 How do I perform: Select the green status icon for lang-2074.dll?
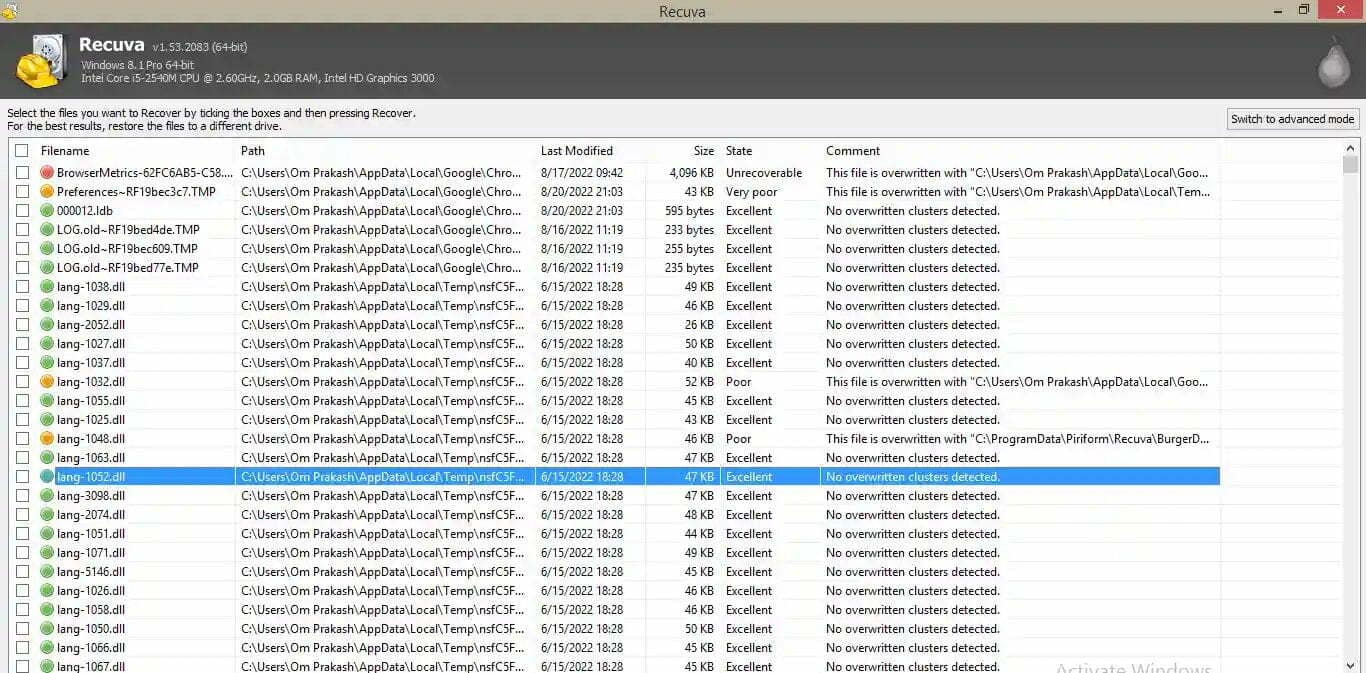click(47, 515)
